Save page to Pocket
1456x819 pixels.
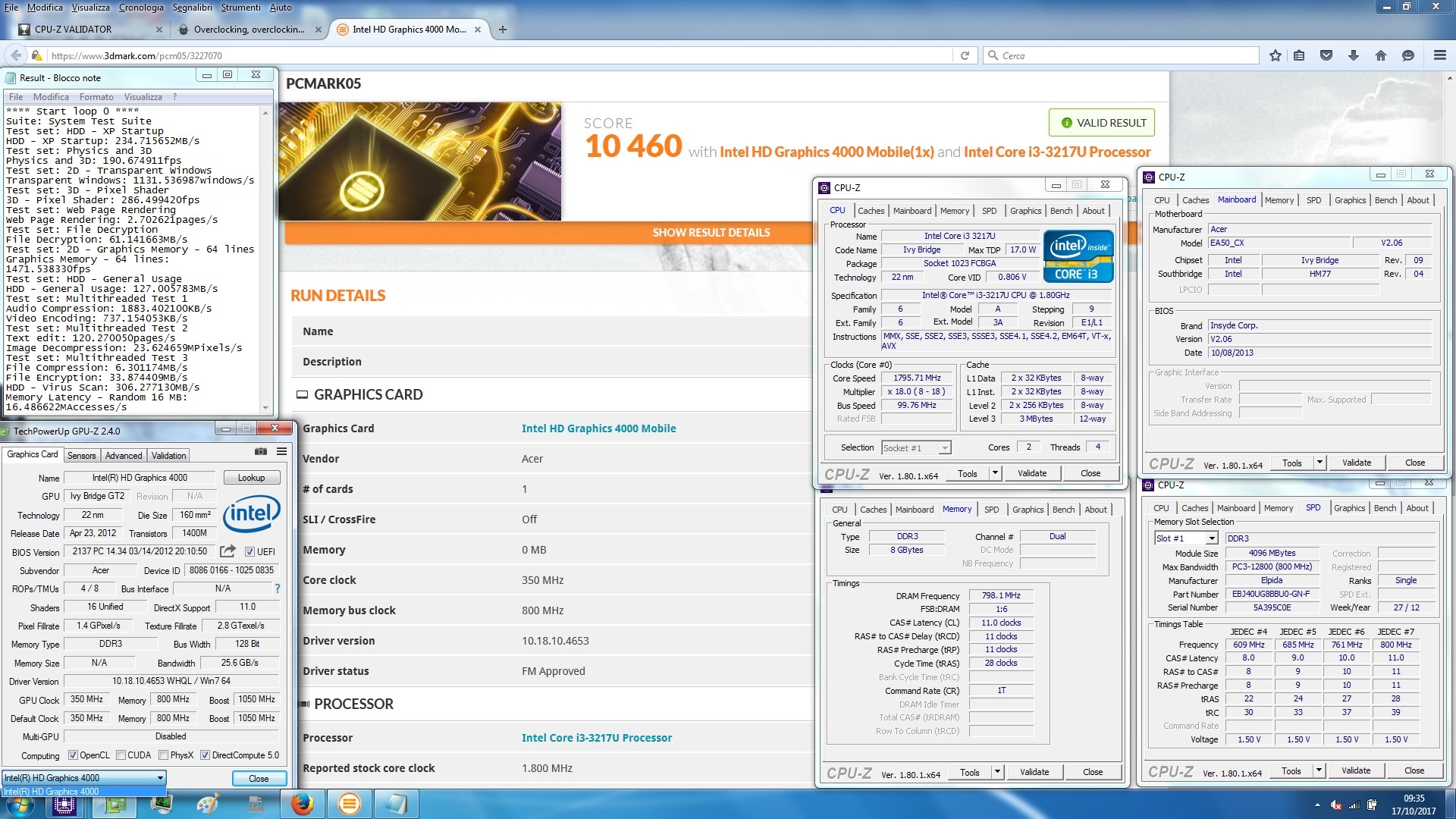(x=1326, y=55)
